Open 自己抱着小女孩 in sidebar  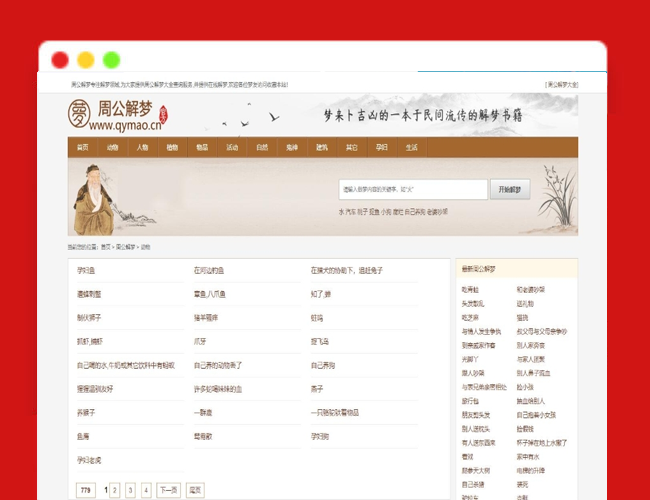[536, 415]
